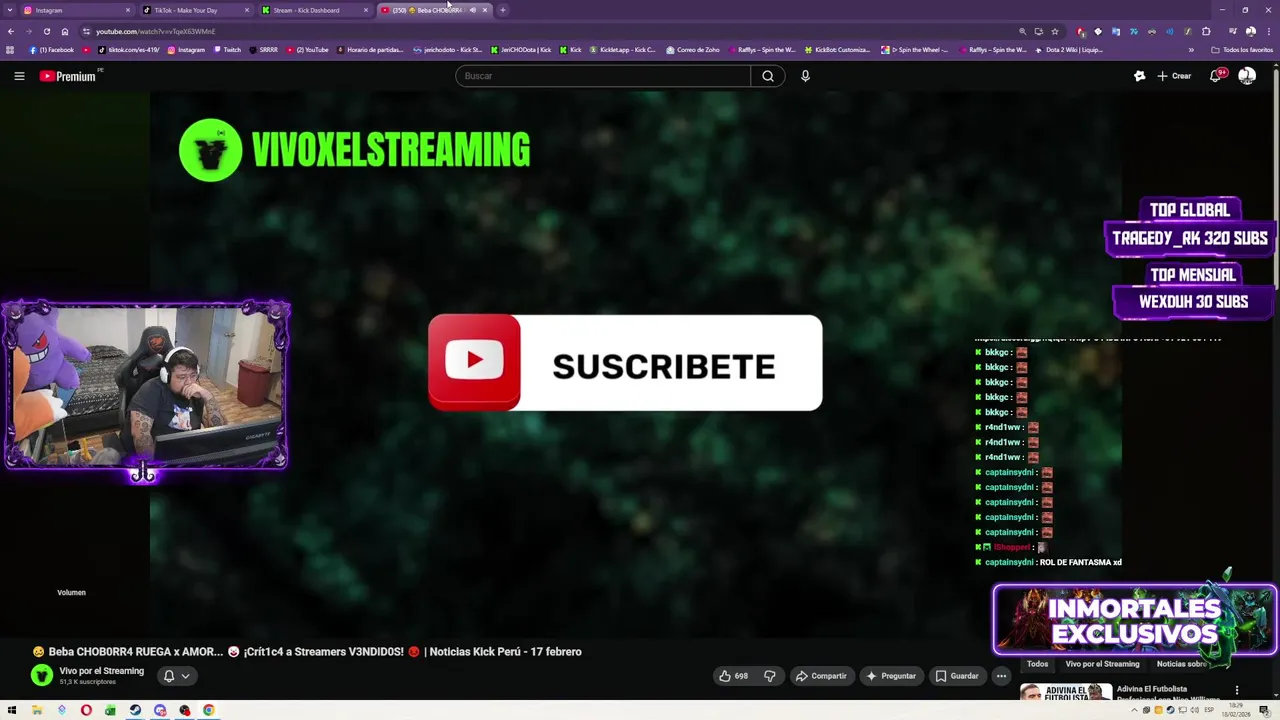Open Opera browser from taskbar
The image size is (1280, 720).
86,711
